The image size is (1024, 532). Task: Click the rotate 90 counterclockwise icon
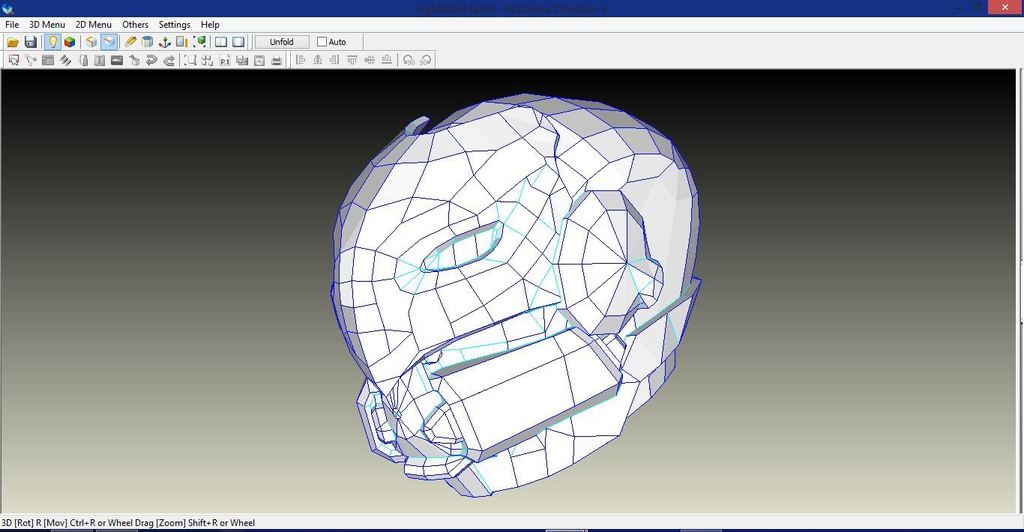[x=409, y=60]
